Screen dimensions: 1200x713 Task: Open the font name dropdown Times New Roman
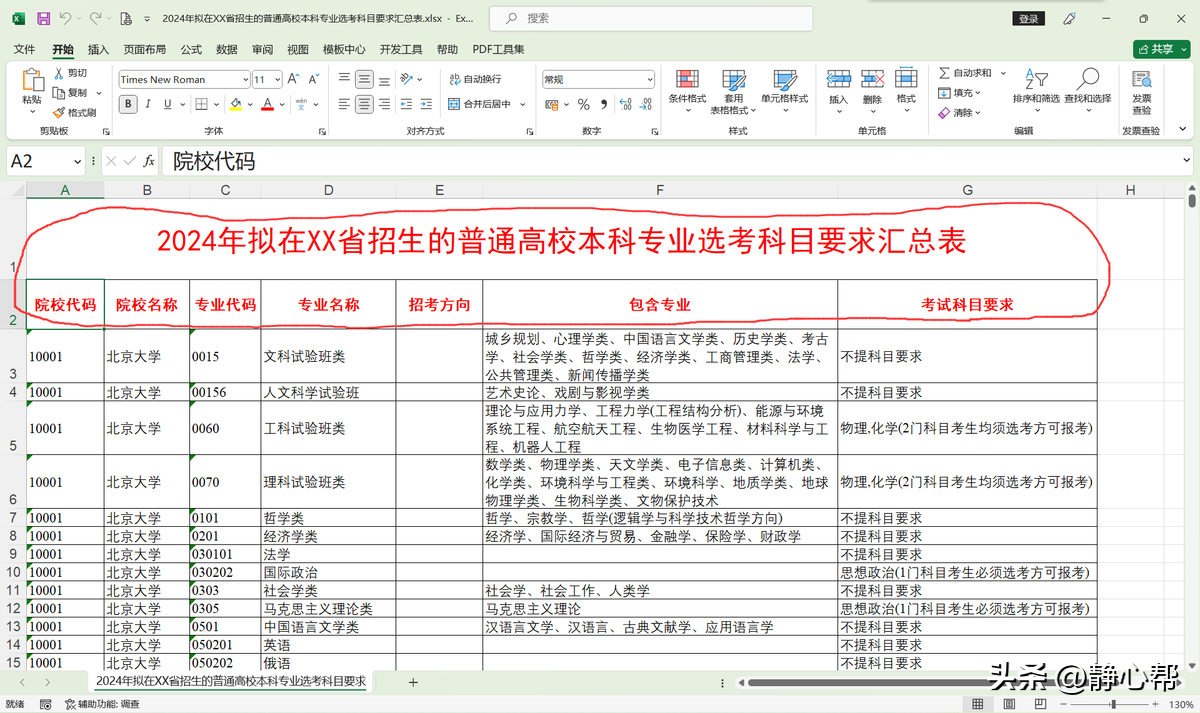[245, 79]
